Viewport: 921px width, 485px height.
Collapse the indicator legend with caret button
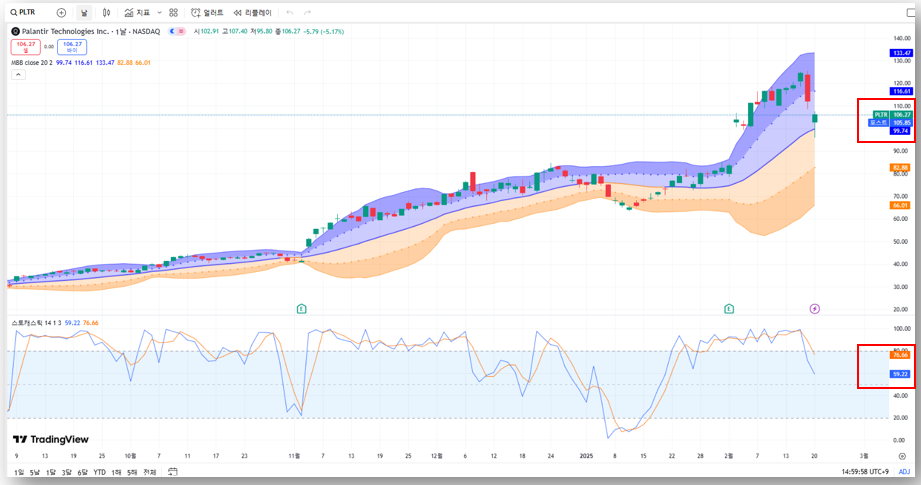[18, 75]
